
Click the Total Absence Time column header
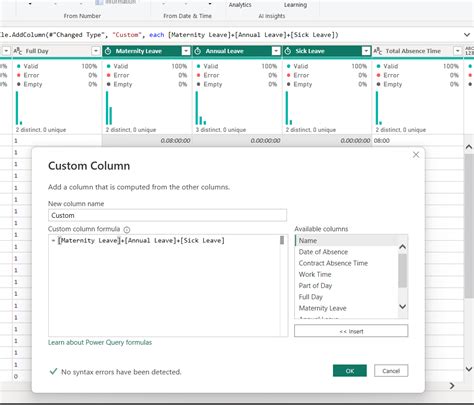point(417,51)
